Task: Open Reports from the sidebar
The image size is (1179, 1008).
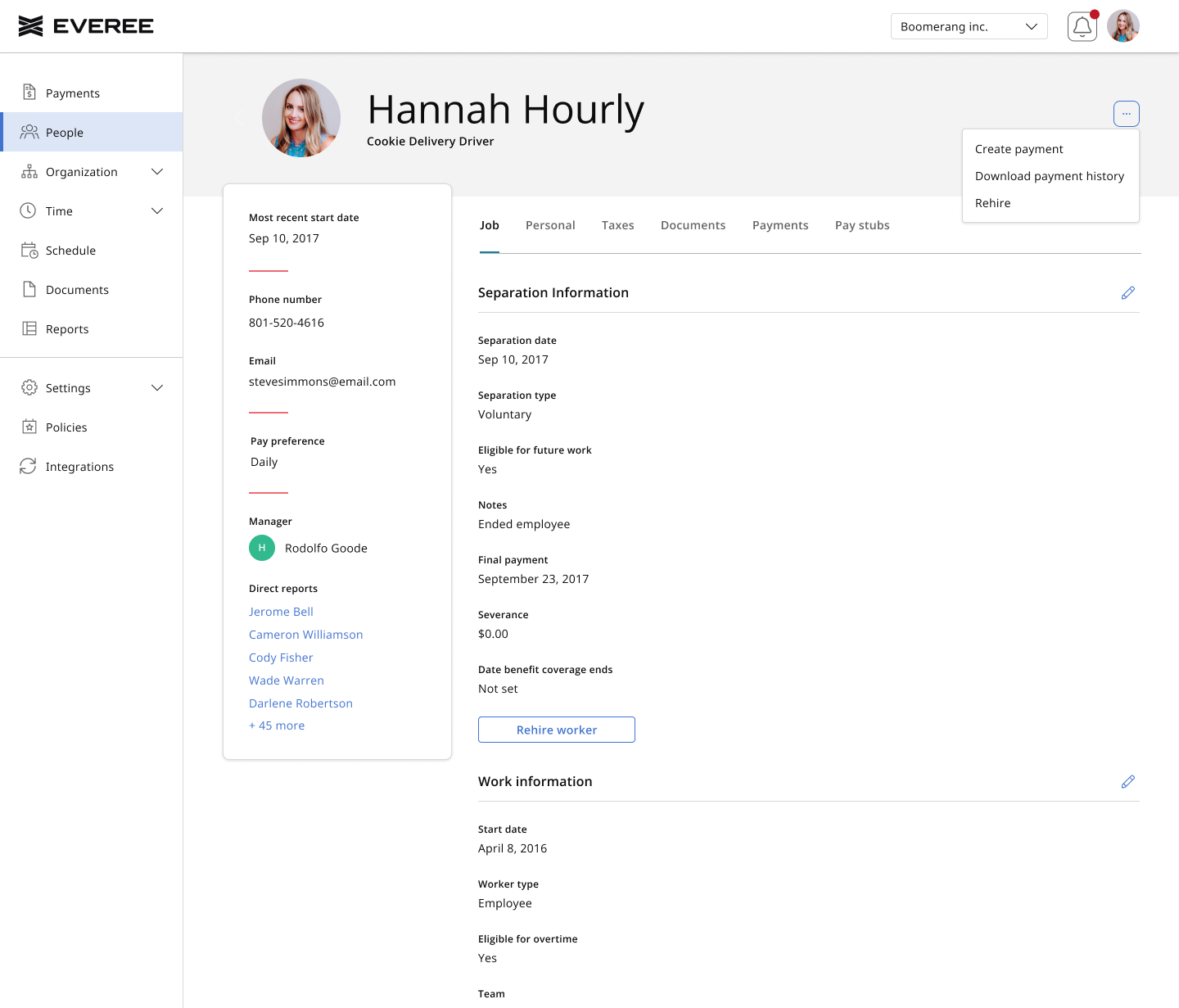Action: 91,328
